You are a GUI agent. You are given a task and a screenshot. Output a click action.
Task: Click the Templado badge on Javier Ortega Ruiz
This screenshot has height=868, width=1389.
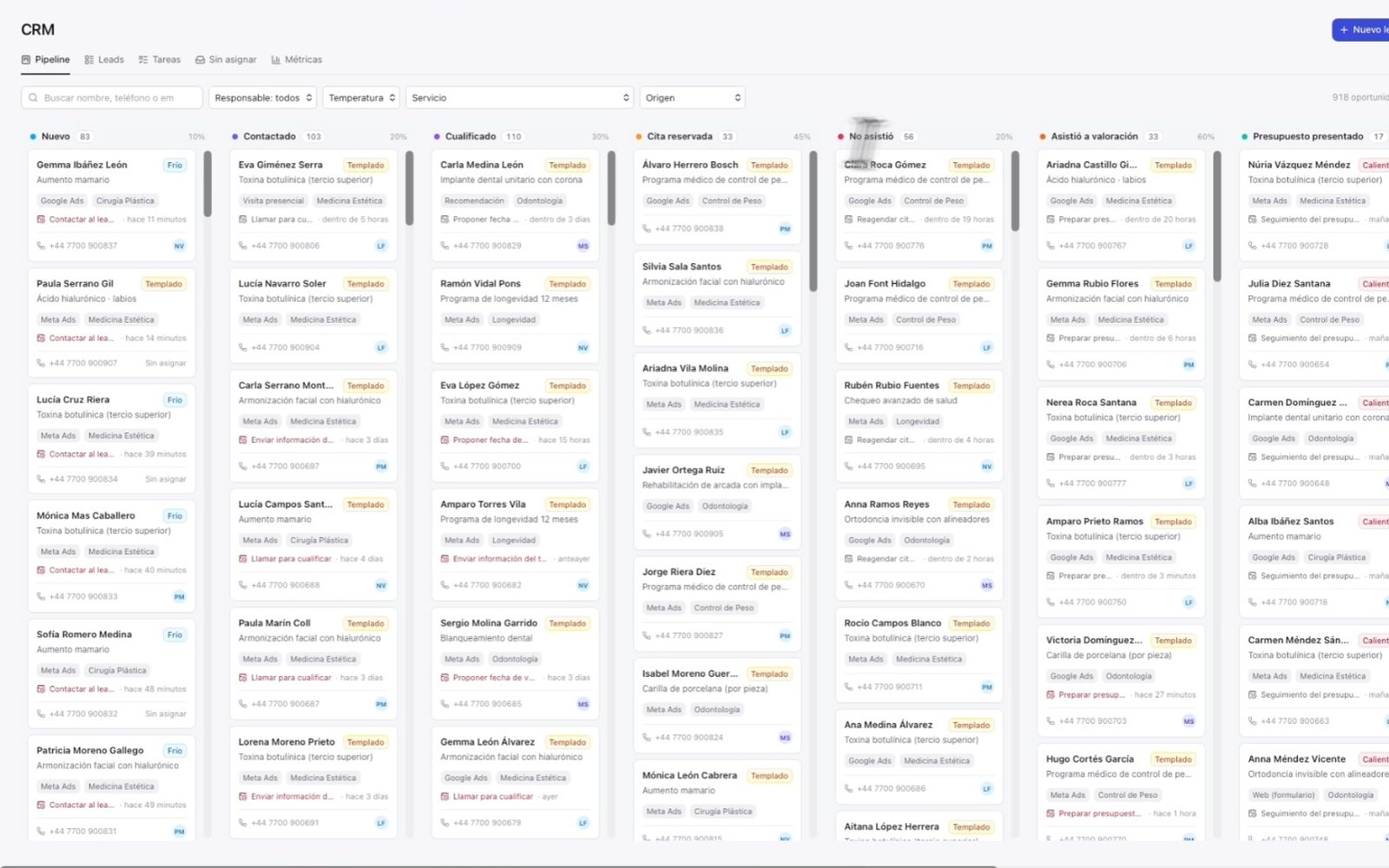click(769, 470)
